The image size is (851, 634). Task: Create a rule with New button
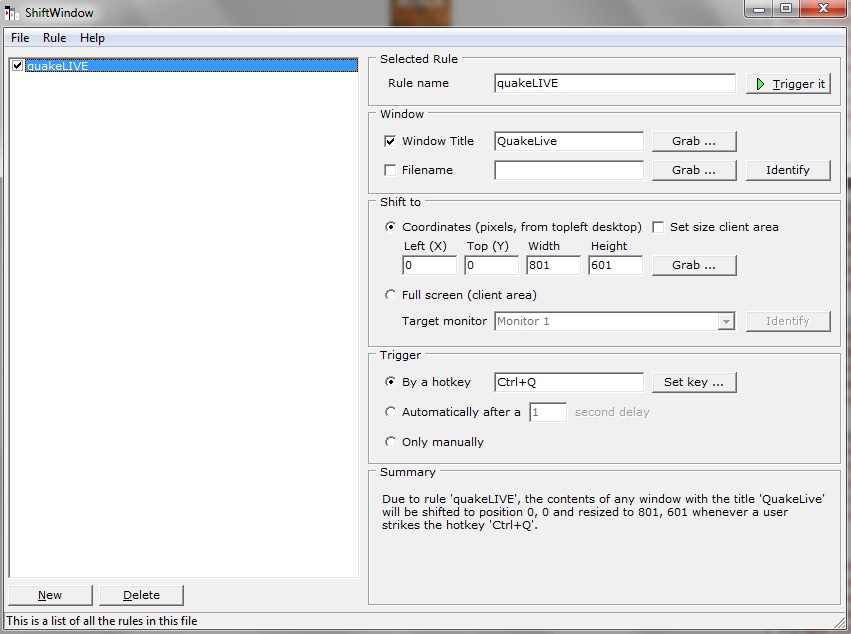pos(50,595)
